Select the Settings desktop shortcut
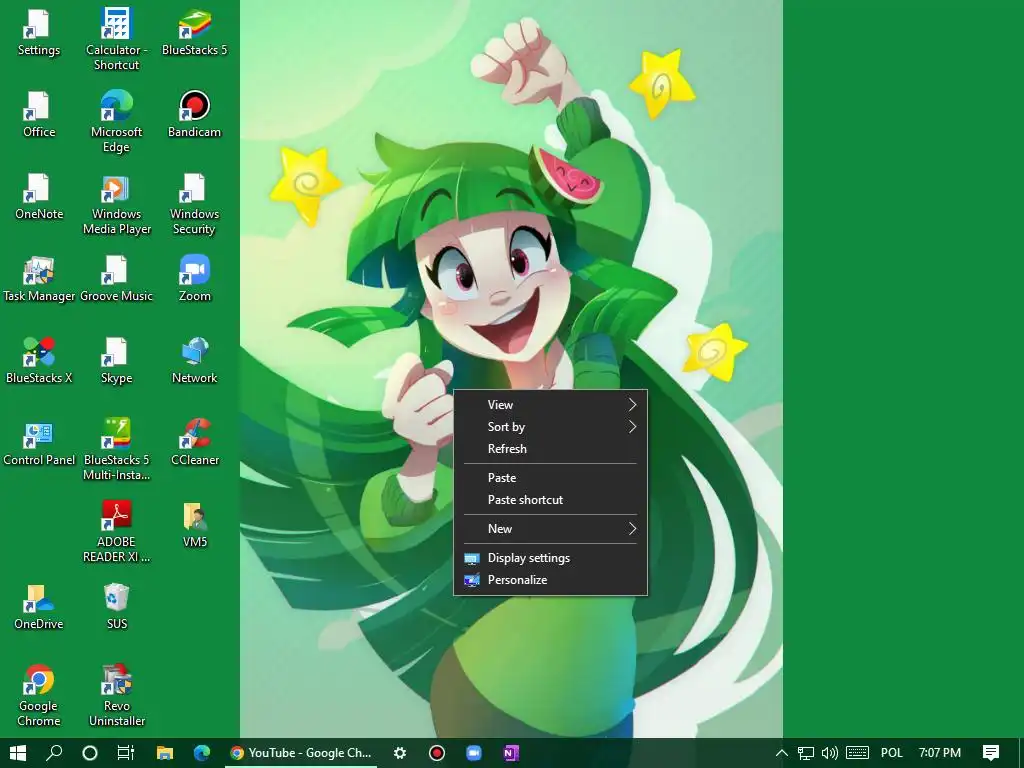This screenshot has height=768, width=1024. (39, 33)
